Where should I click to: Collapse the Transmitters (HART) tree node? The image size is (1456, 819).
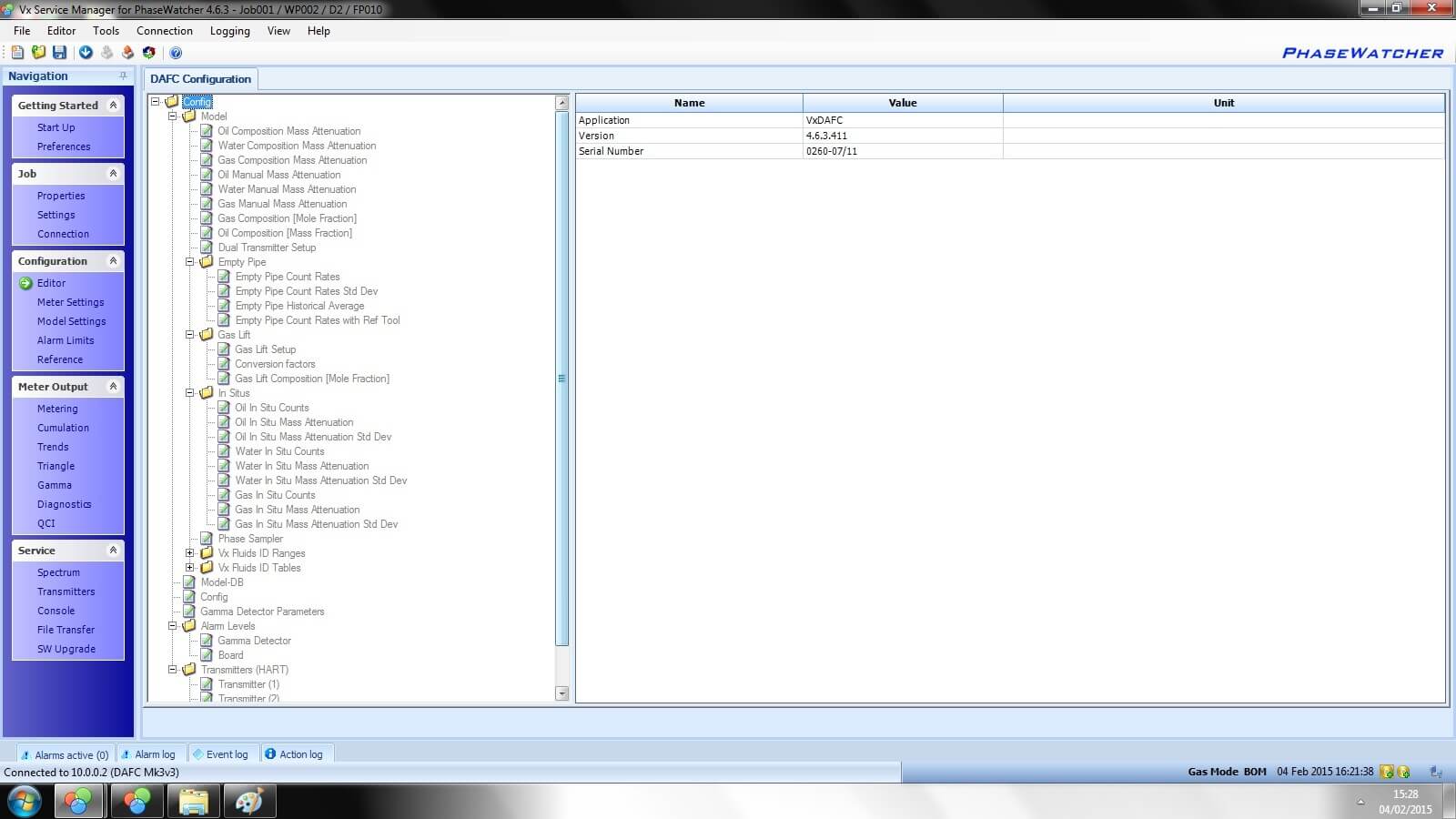(x=172, y=670)
